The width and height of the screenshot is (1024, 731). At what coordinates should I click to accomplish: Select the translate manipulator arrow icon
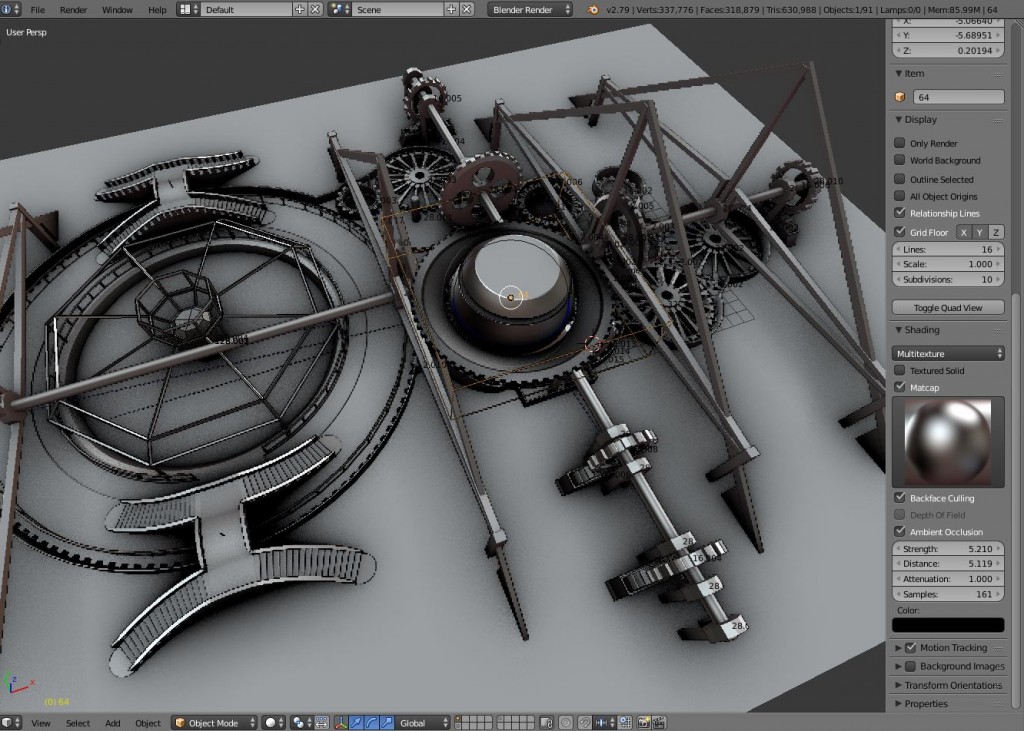pos(356,723)
